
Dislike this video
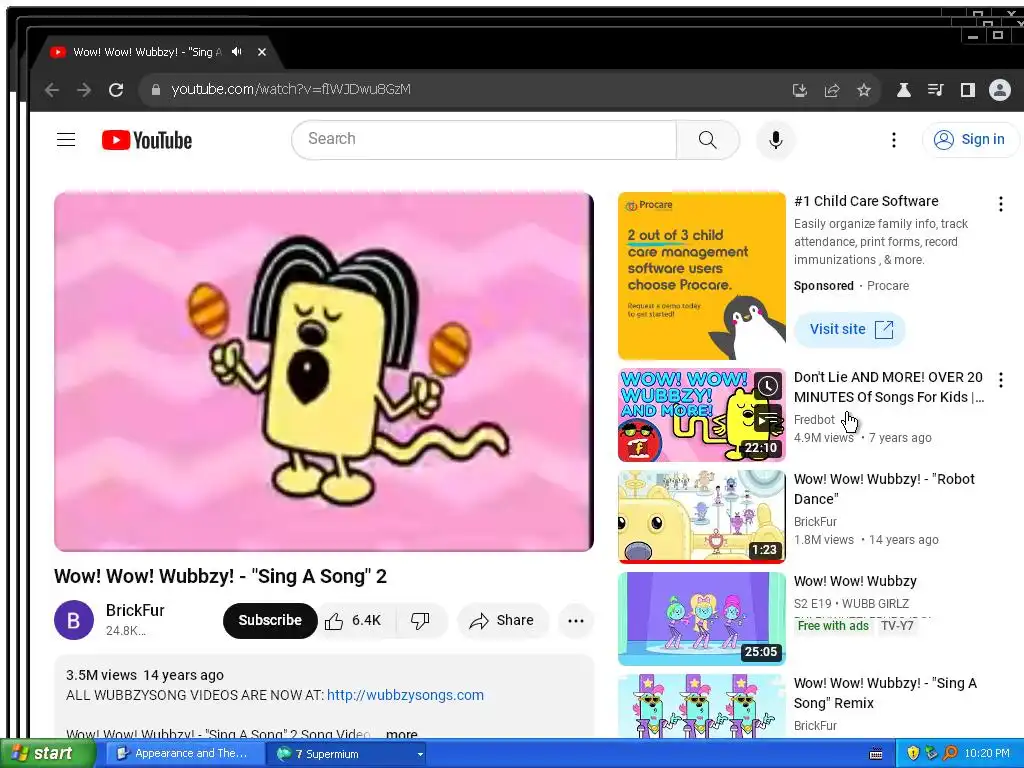coord(421,620)
